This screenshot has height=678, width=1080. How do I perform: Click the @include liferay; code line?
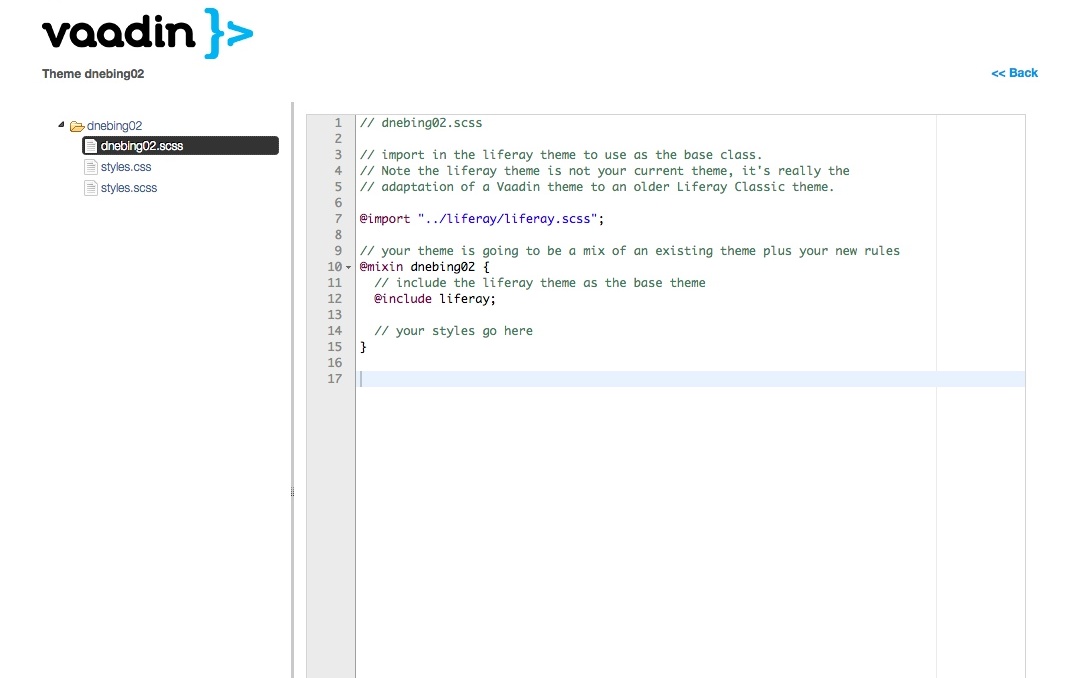coord(435,298)
